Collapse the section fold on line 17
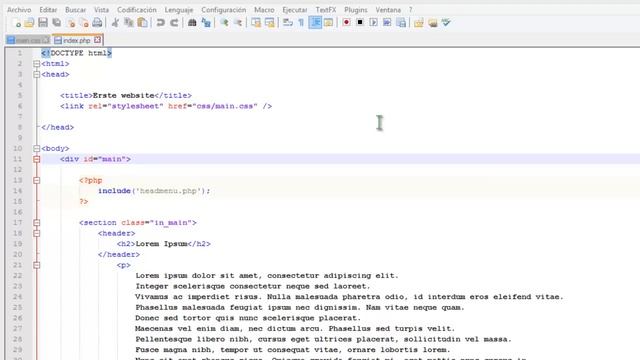Viewport: 640px width, 360px height. click(36, 223)
